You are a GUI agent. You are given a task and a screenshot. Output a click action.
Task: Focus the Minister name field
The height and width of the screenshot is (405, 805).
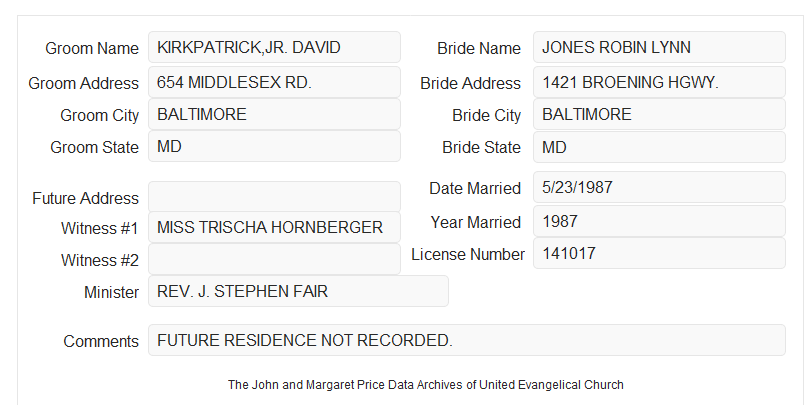[x=298, y=291]
